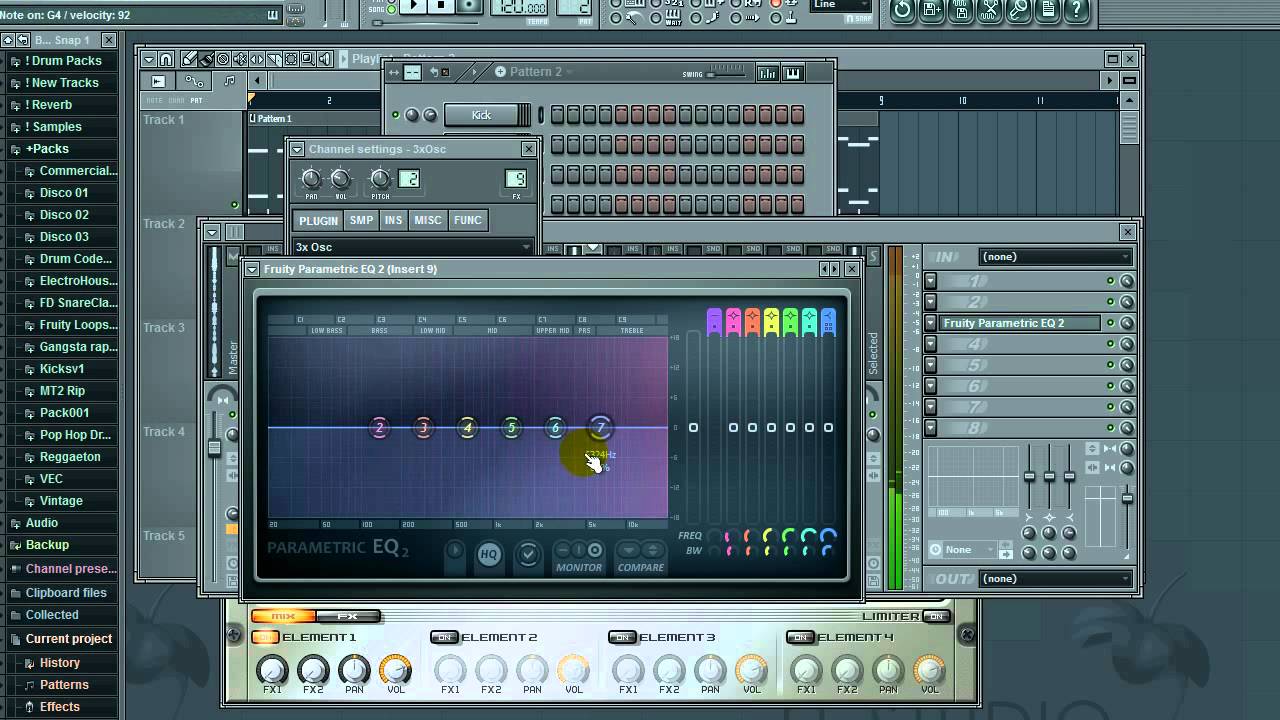Click the Element 1 VOL knob
The height and width of the screenshot is (720, 1280).
pyautogui.click(x=396, y=670)
